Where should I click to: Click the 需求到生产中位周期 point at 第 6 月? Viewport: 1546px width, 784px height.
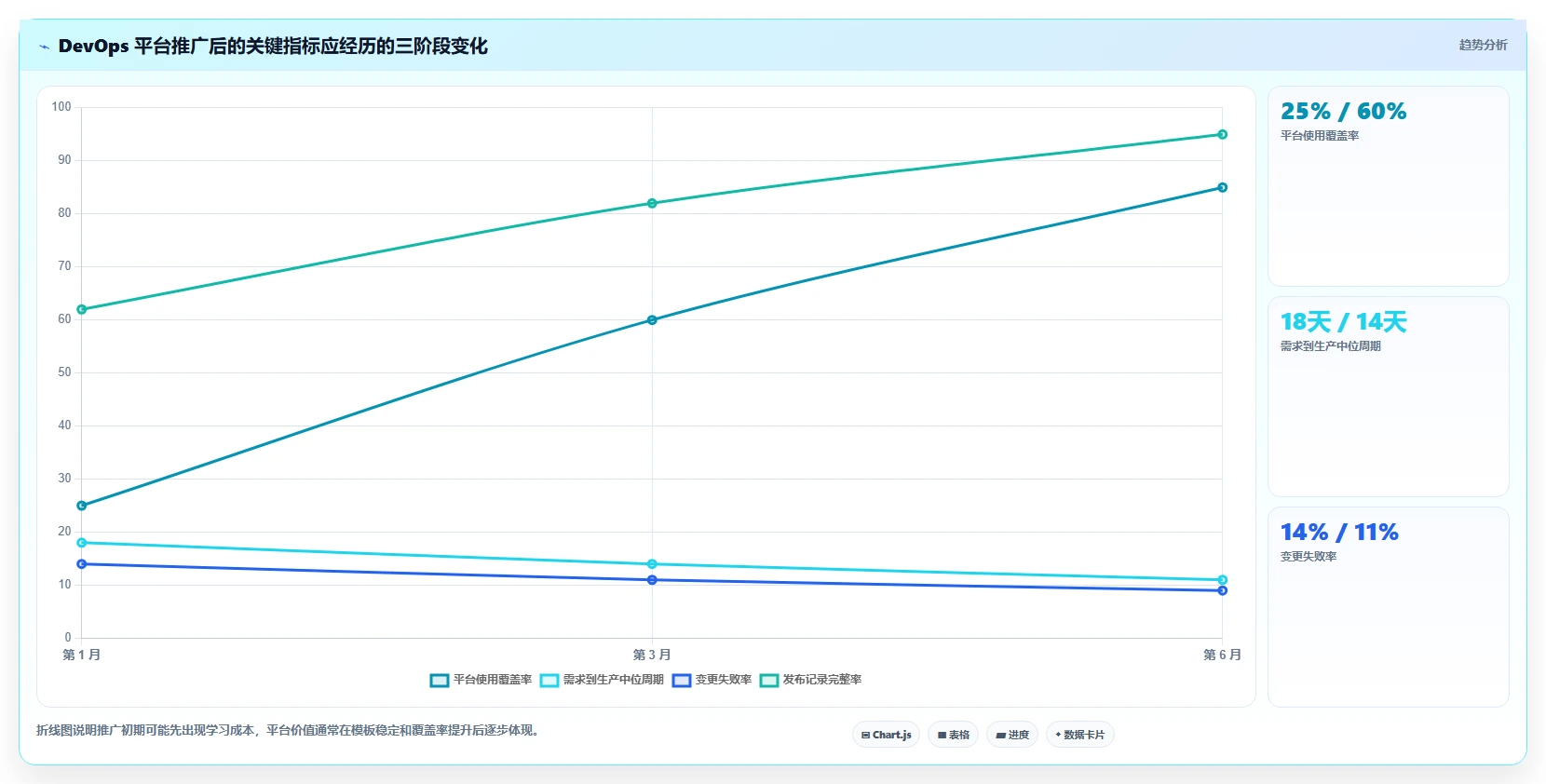tap(1222, 580)
